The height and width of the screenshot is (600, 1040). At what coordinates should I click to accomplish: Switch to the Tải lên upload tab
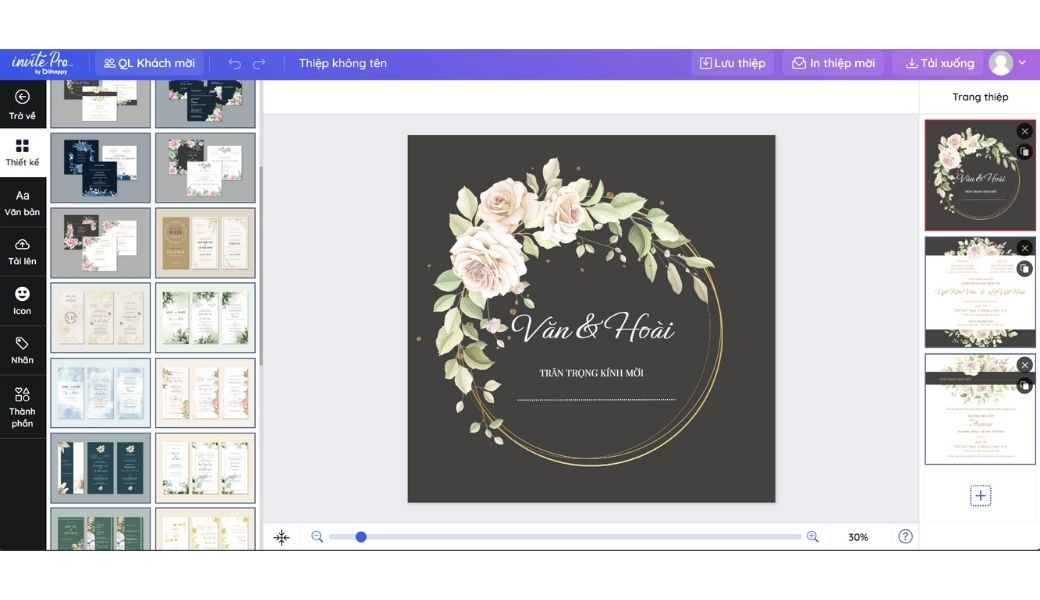[22, 251]
